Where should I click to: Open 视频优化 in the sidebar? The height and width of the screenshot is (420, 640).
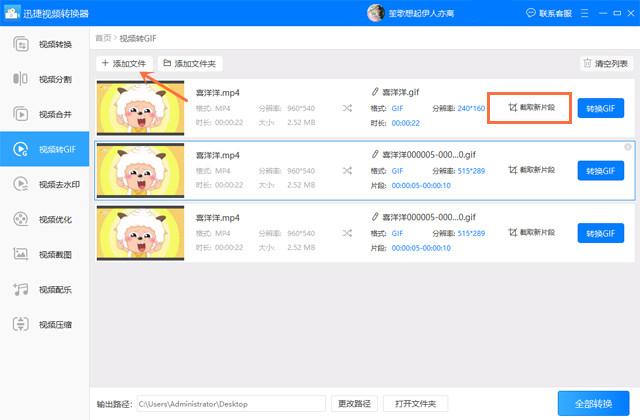pos(44,220)
